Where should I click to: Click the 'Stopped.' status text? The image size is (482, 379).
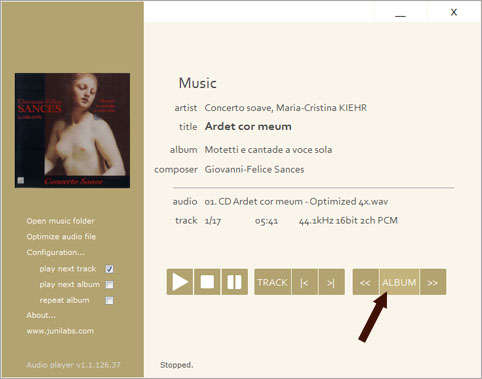tap(177, 365)
